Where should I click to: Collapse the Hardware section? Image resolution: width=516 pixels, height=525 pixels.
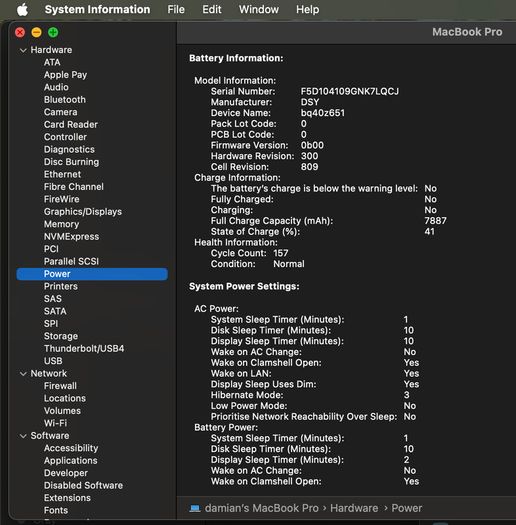coord(23,51)
